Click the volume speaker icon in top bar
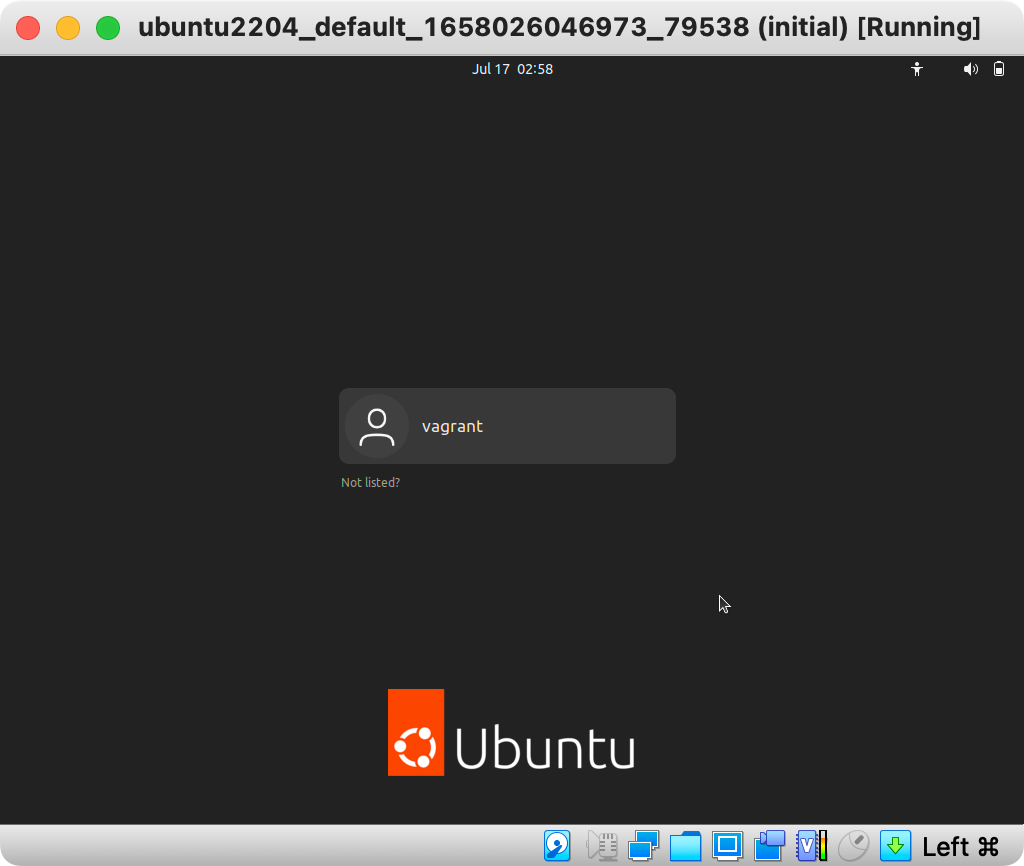This screenshot has height=866, width=1024. pyautogui.click(x=970, y=69)
